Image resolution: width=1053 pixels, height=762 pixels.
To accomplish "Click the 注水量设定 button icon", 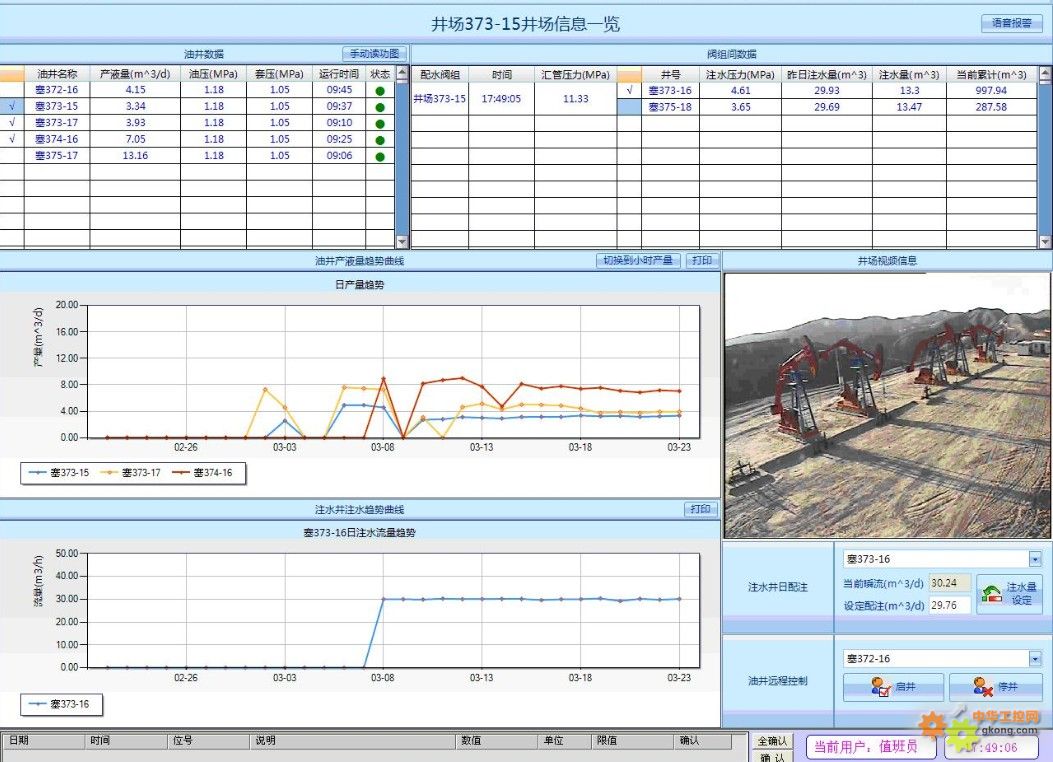I will tap(990, 594).
